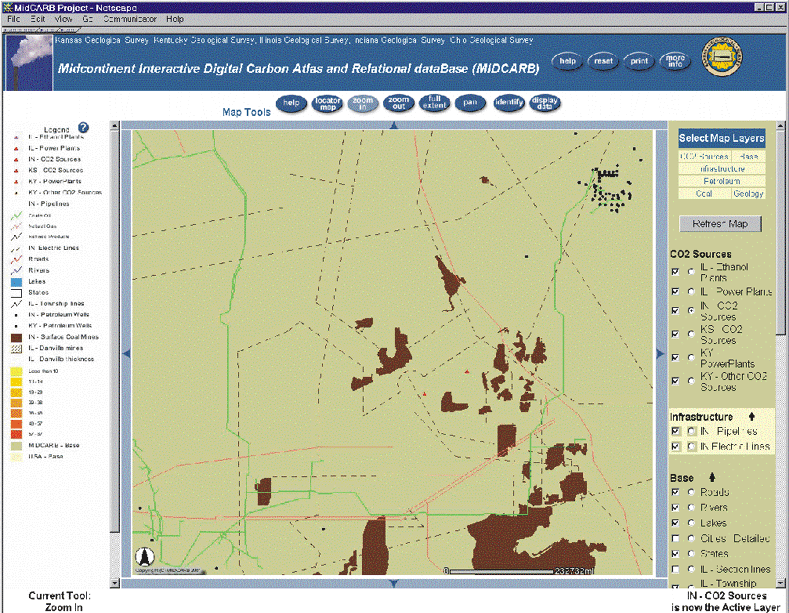Open the Communicator menu
This screenshot has height=613, width=789.
[x=130, y=19]
